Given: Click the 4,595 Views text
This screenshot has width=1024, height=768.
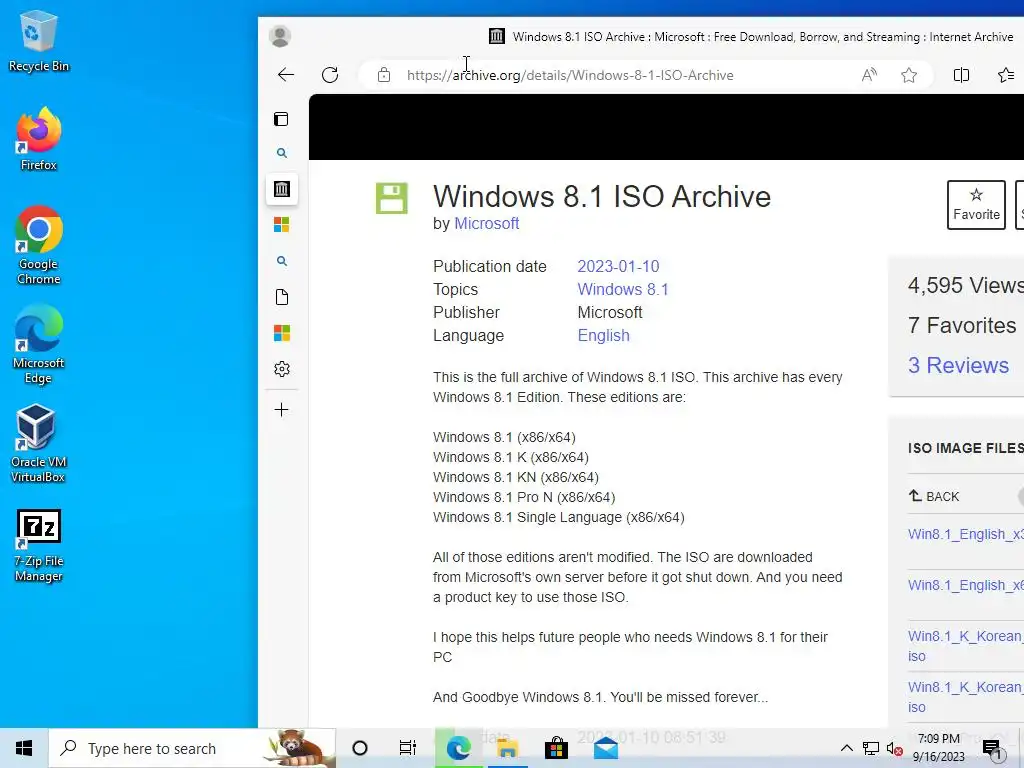Looking at the screenshot, I should point(965,285).
